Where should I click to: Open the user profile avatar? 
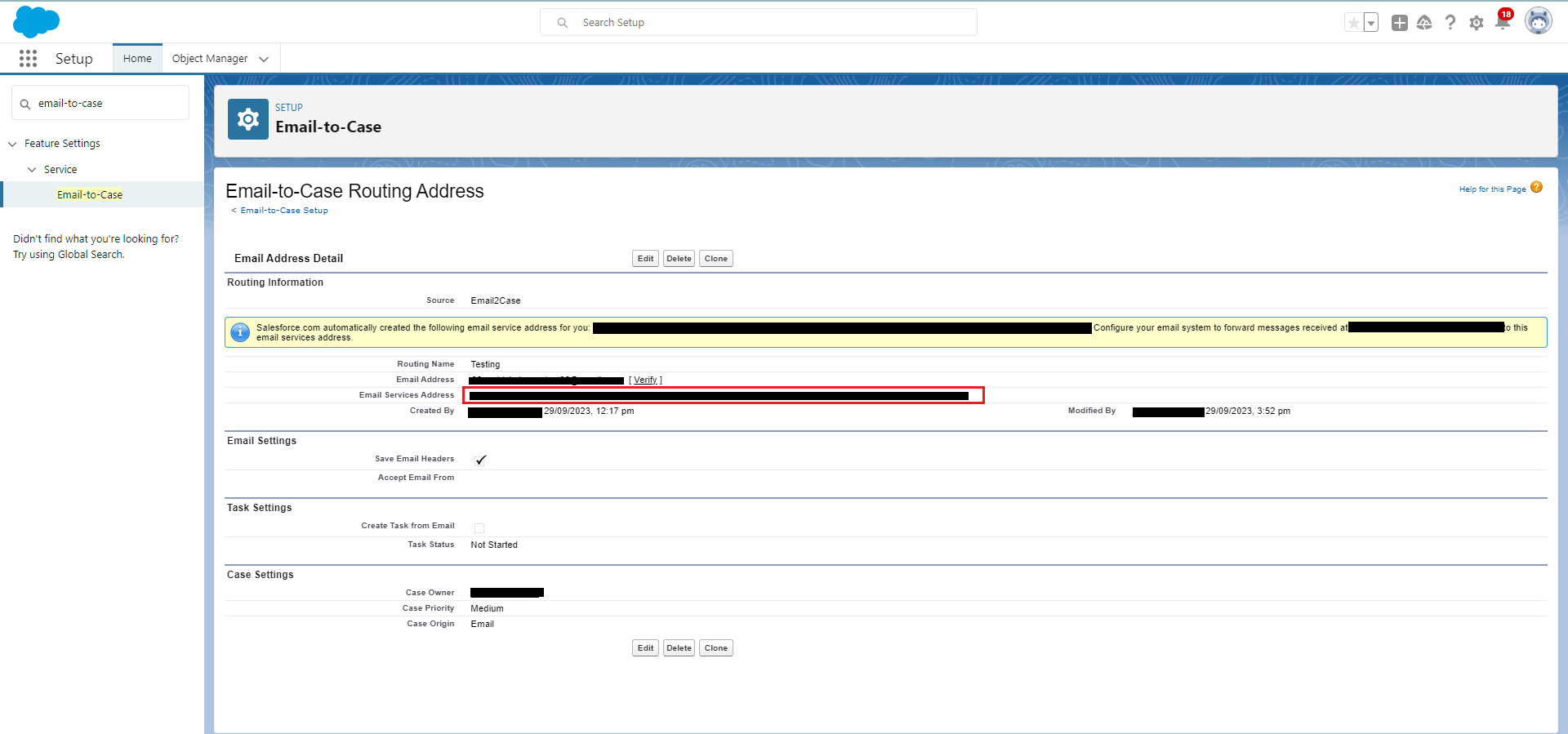tap(1538, 22)
